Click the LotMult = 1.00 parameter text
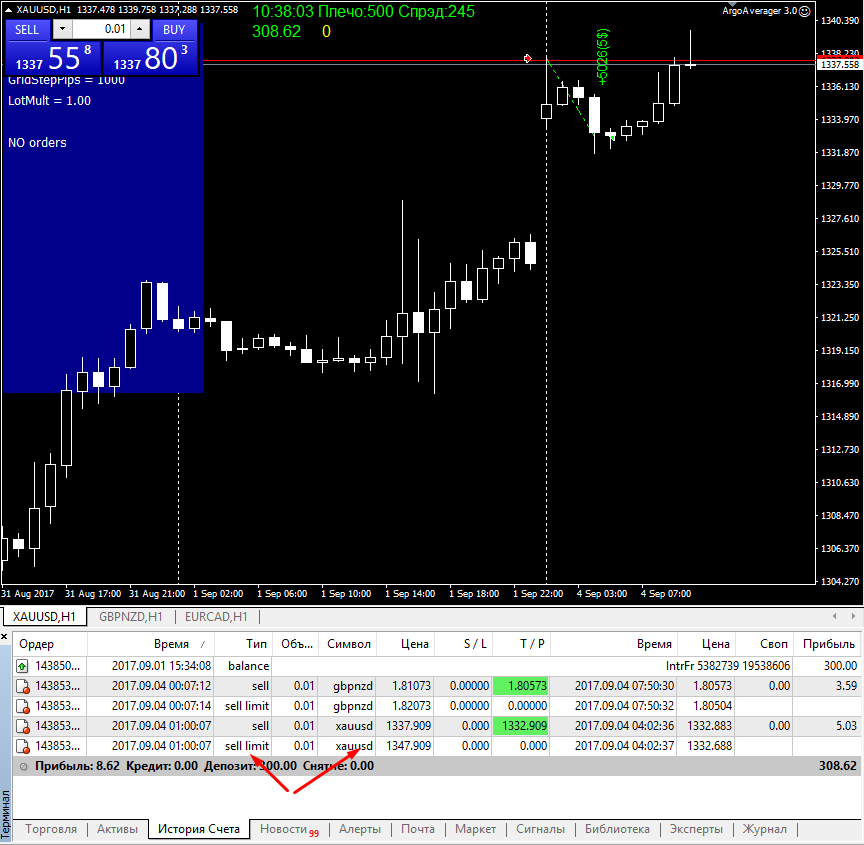The height and width of the screenshot is (845, 864). pyautogui.click(x=49, y=101)
